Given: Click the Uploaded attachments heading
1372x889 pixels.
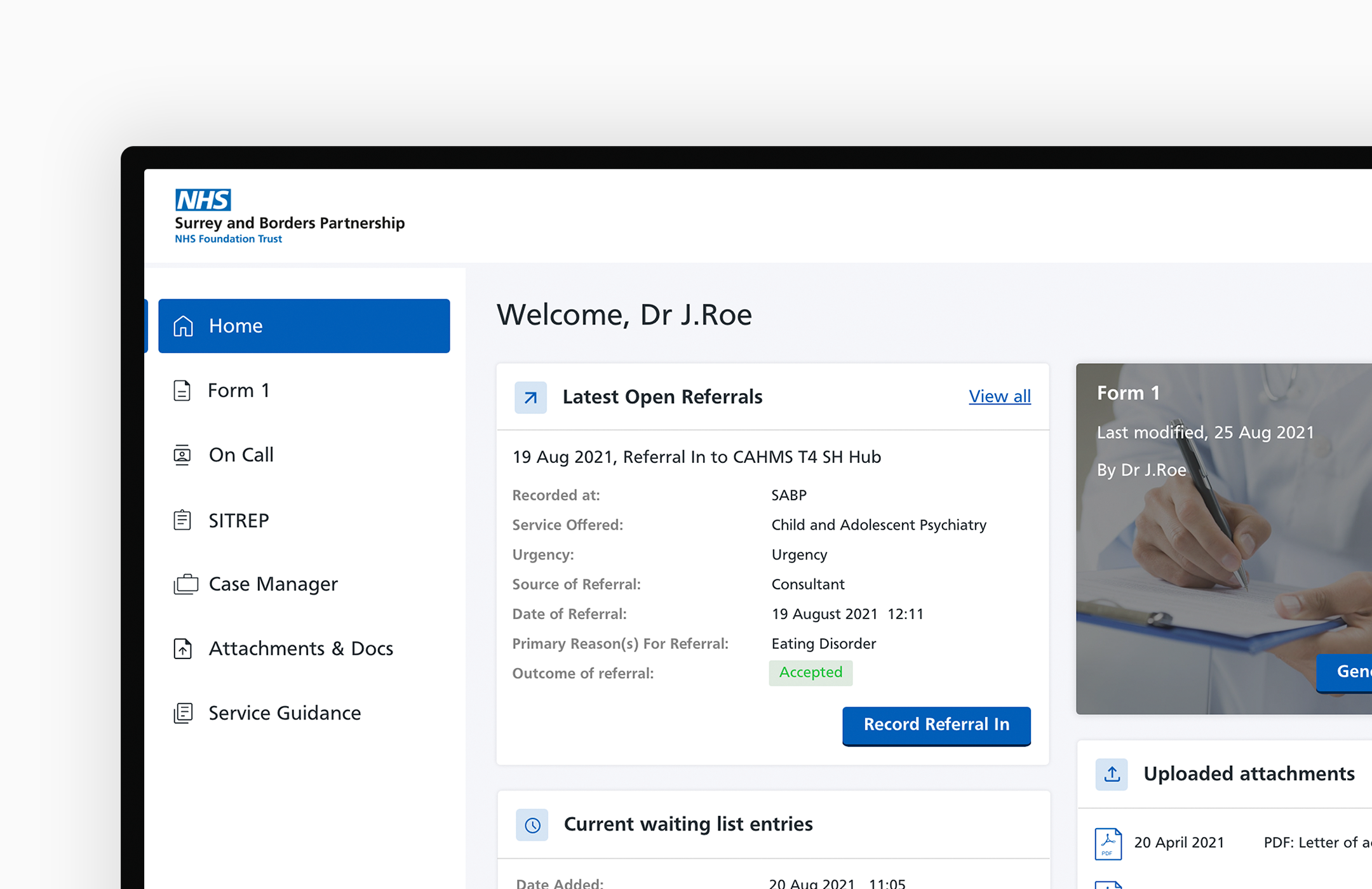Looking at the screenshot, I should click(x=1249, y=774).
